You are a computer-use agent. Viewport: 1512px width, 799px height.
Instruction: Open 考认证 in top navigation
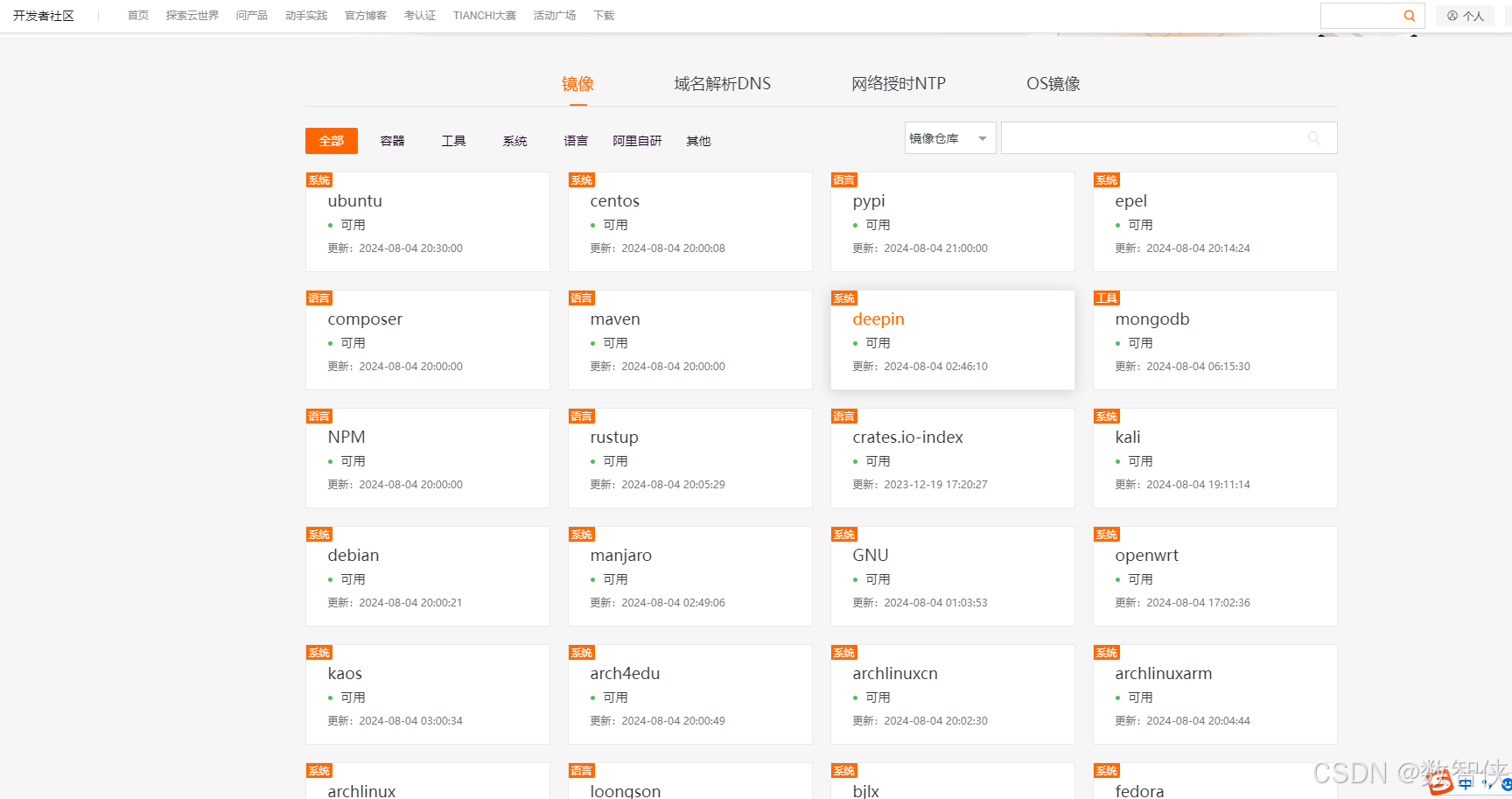420,16
